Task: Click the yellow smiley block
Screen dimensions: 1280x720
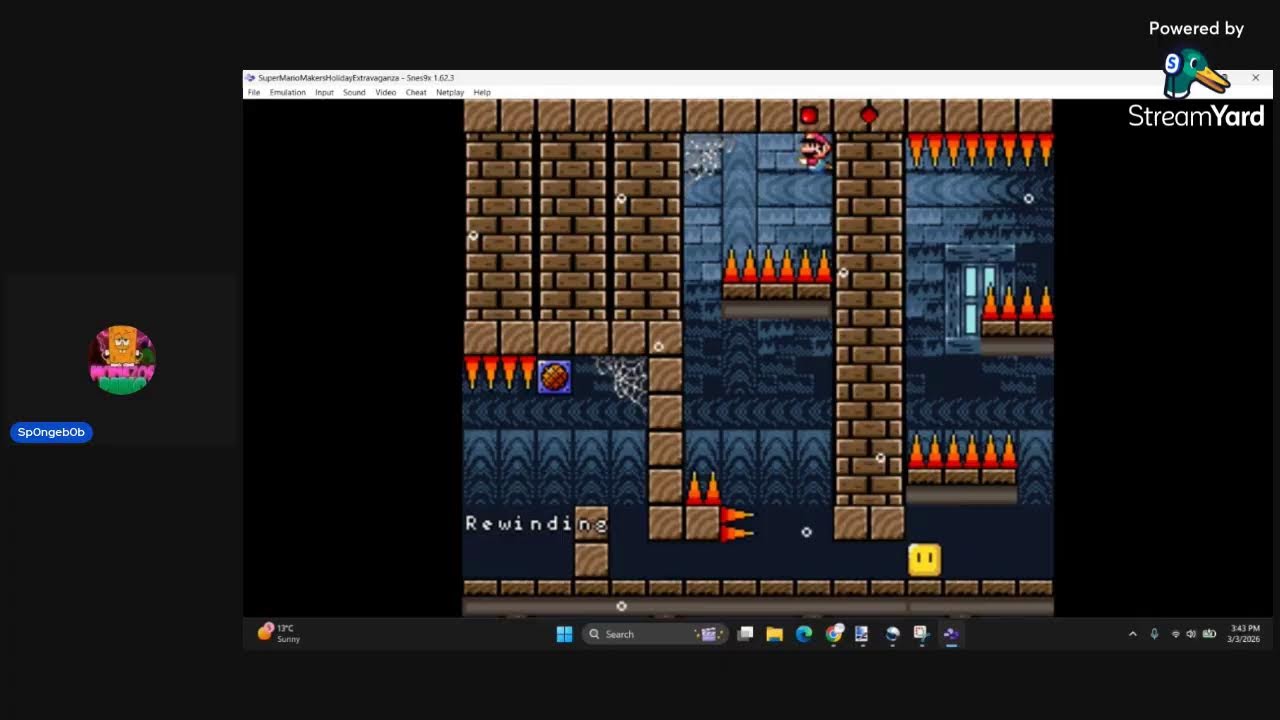Action: (x=924, y=559)
